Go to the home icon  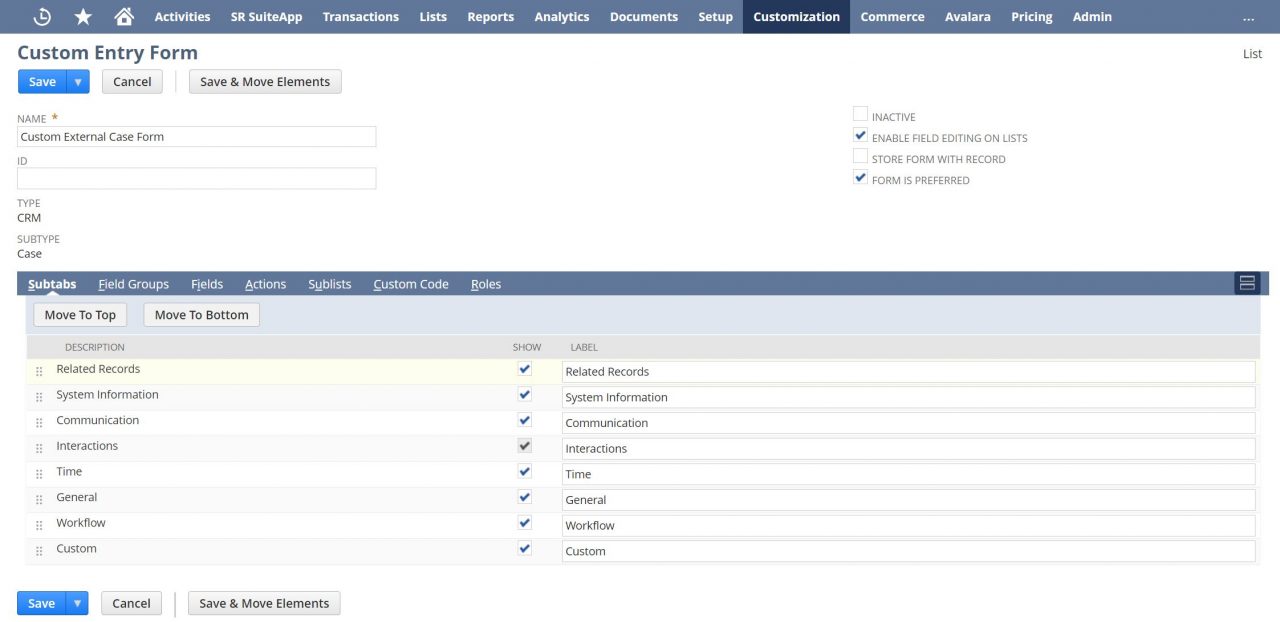click(123, 16)
